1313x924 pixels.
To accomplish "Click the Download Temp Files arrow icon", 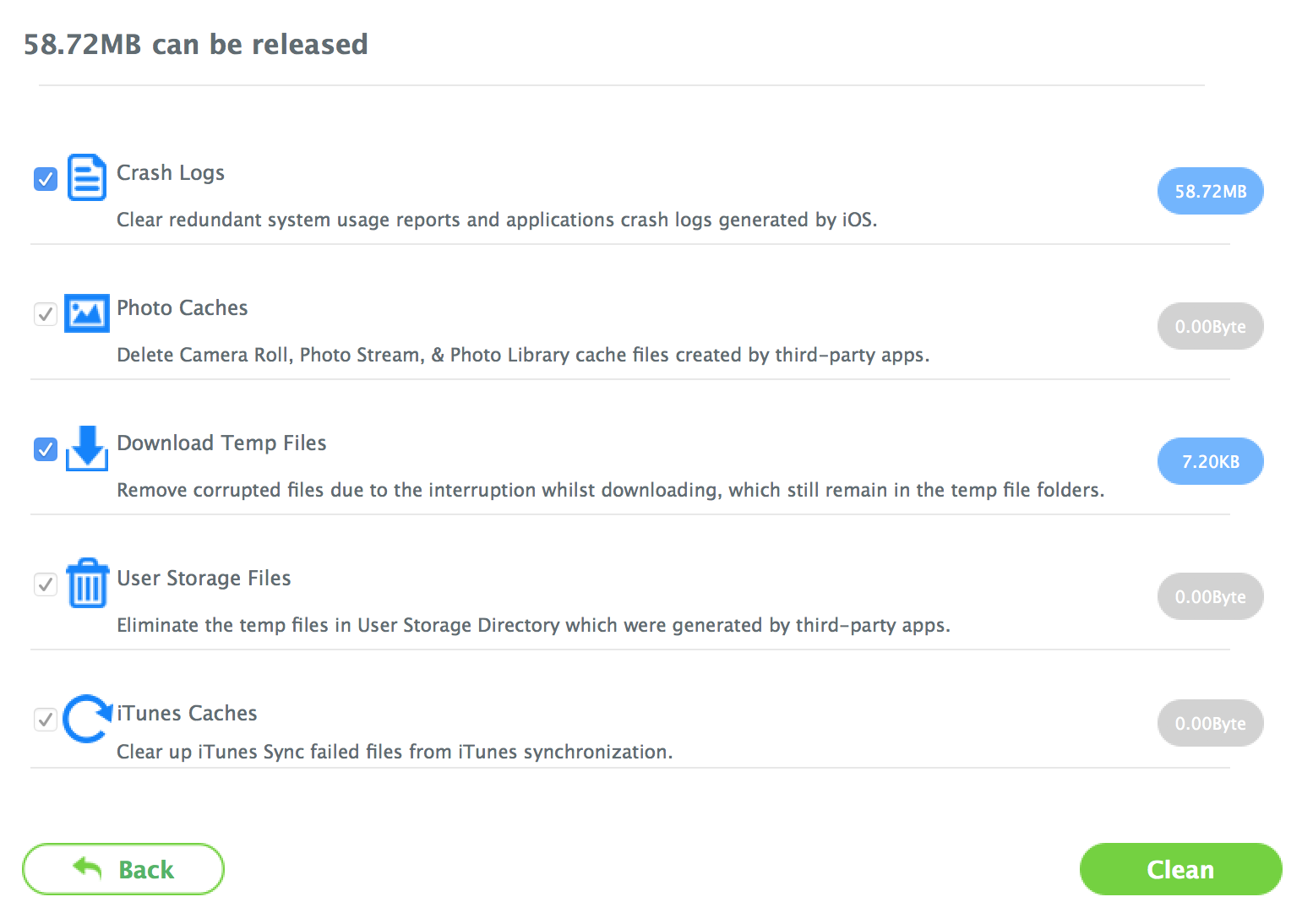I will (x=86, y=448).
